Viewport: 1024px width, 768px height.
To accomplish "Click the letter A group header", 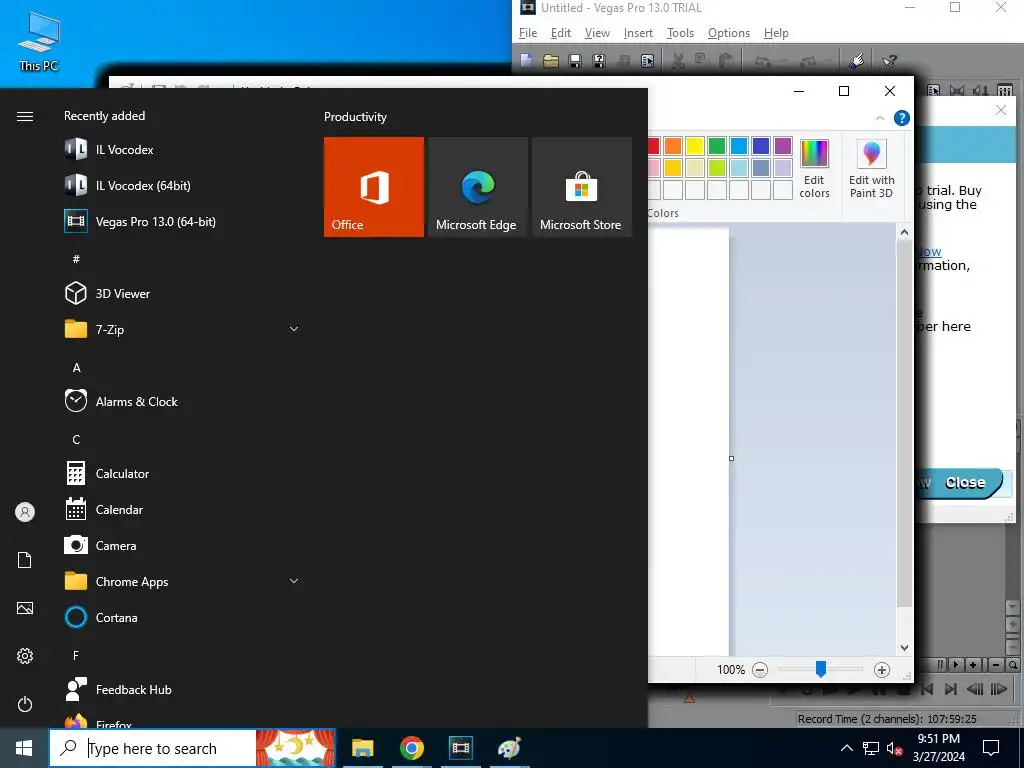I will click(76, 368).
